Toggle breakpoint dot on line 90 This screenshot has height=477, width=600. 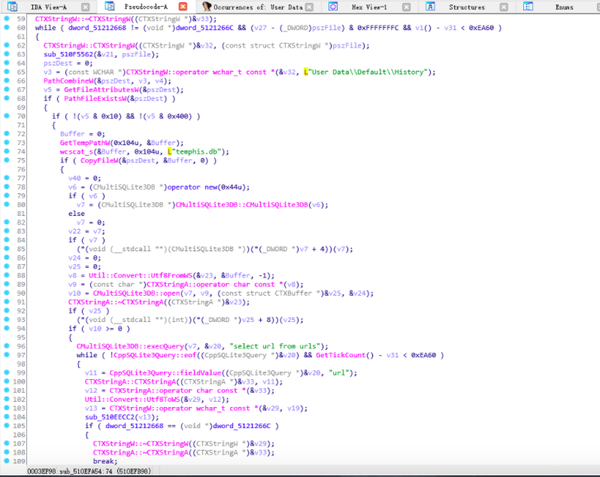(7, 293)
